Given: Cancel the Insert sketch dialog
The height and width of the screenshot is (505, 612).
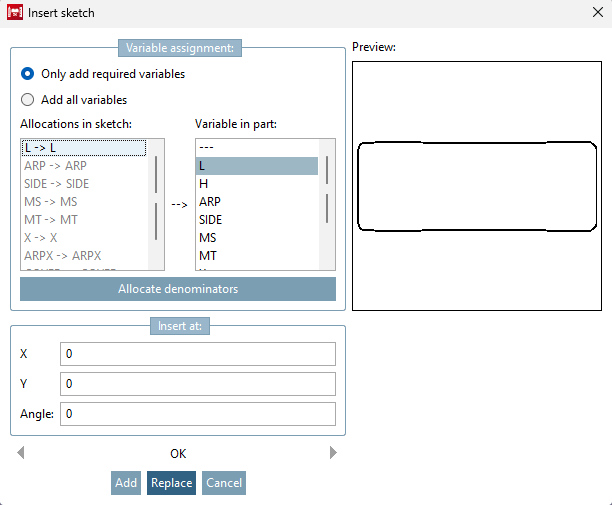Looking at the screenshot, I should pos(224,483).
